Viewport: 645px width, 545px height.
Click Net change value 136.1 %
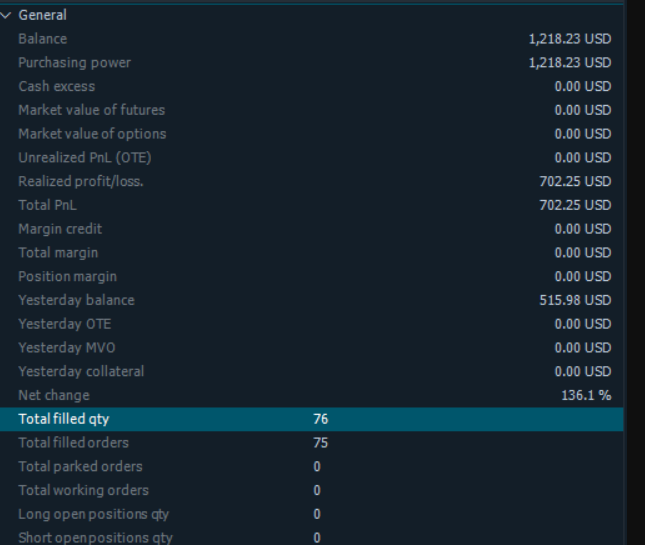click(587, 395)
